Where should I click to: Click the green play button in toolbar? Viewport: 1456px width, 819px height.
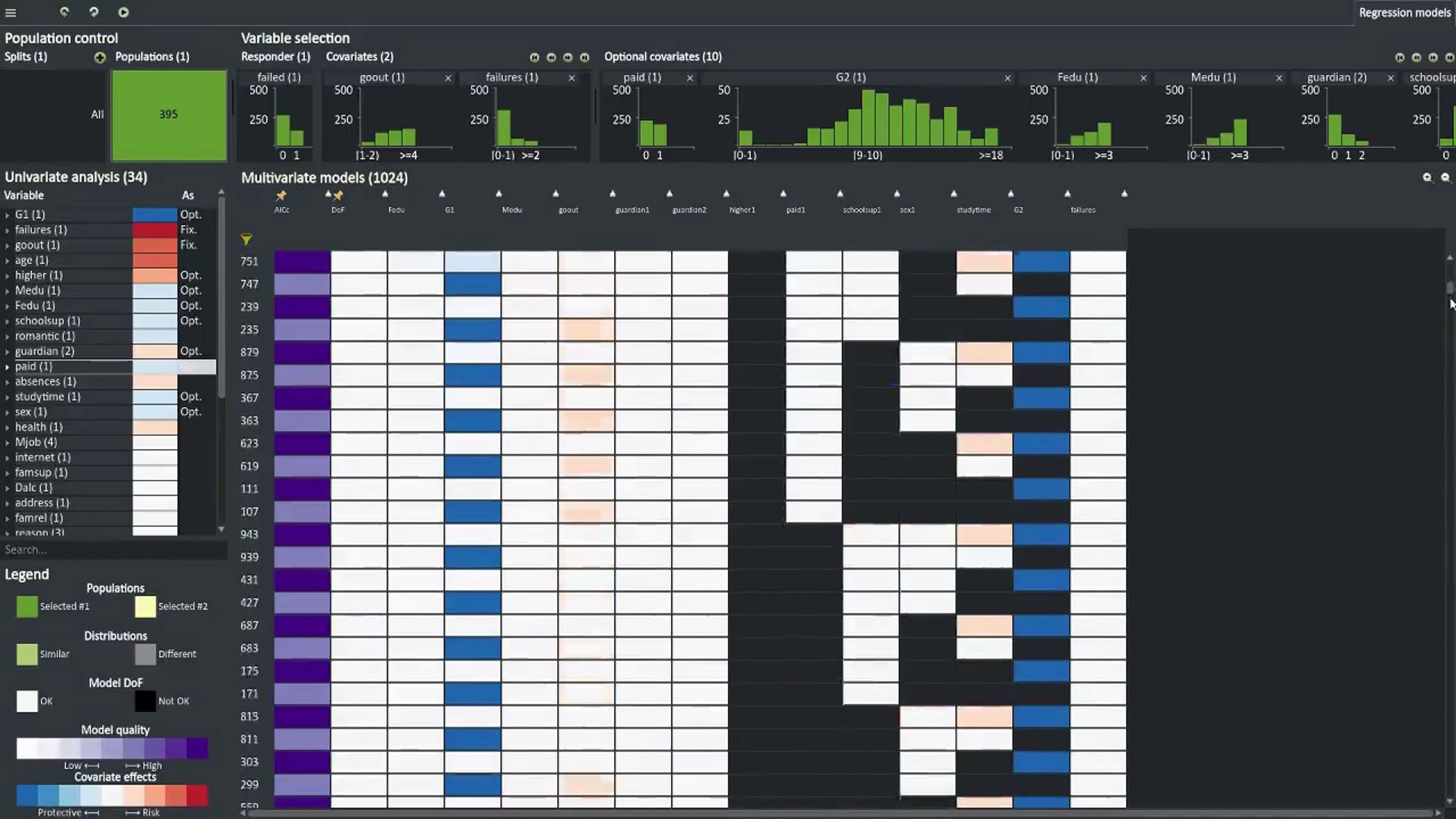123,12
